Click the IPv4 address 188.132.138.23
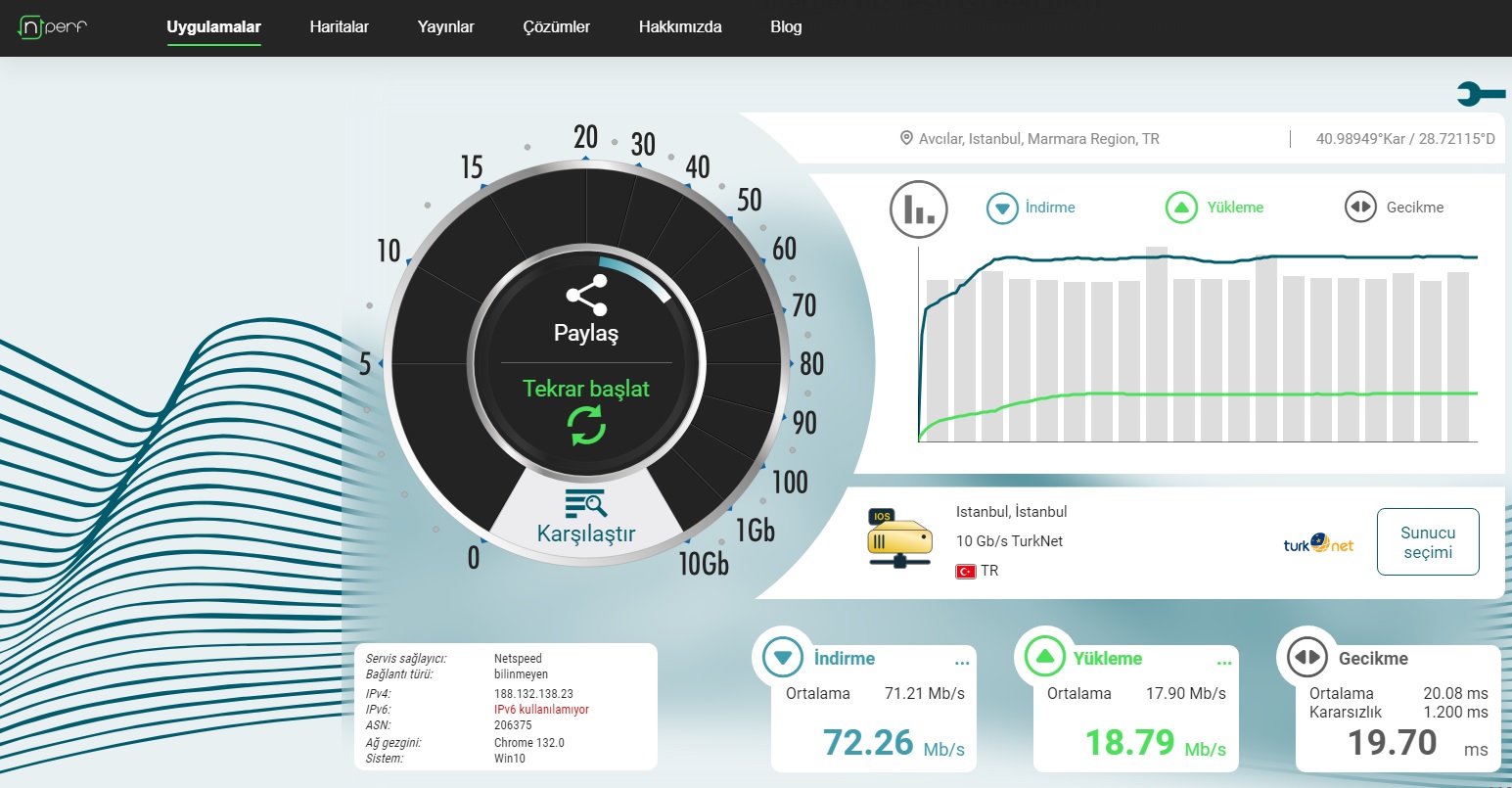Viewport: 1512px width, 788px height. point(533,694)
